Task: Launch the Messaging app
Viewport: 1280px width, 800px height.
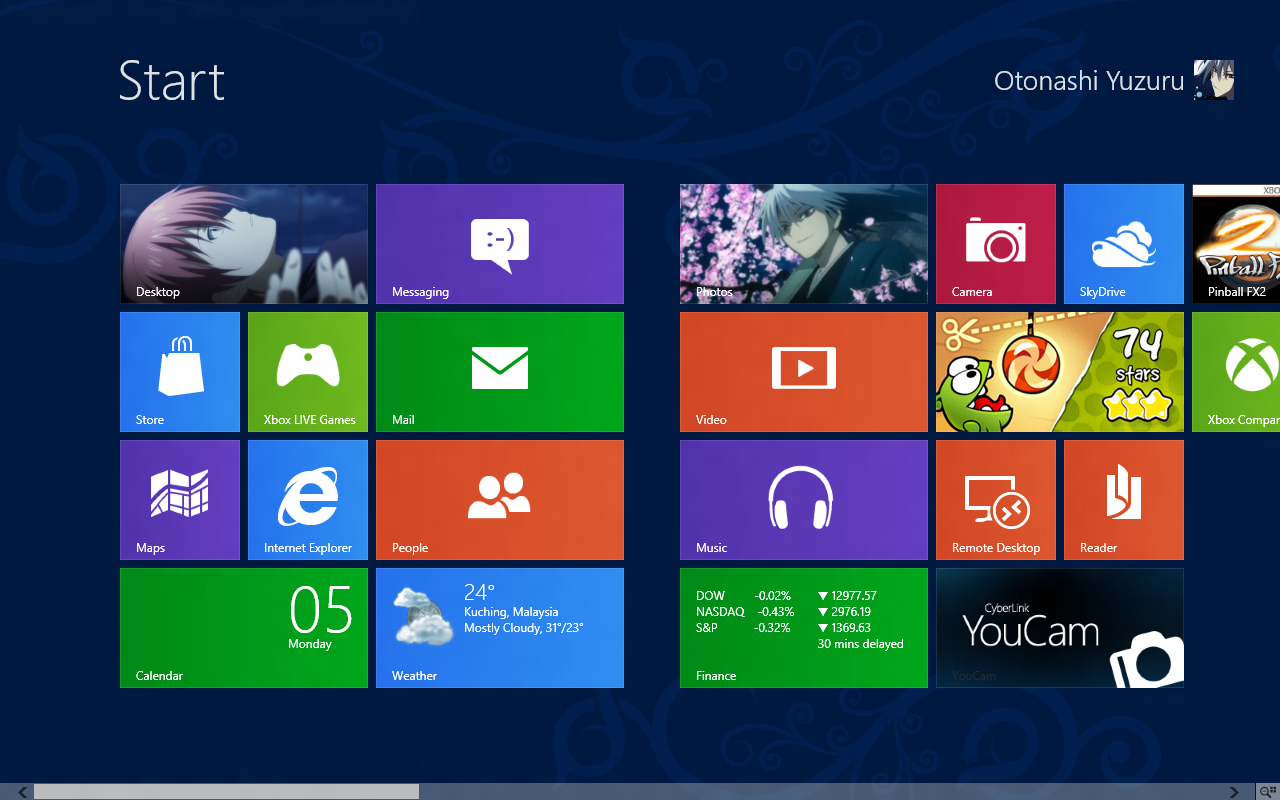Action: (x=499, y=243)
